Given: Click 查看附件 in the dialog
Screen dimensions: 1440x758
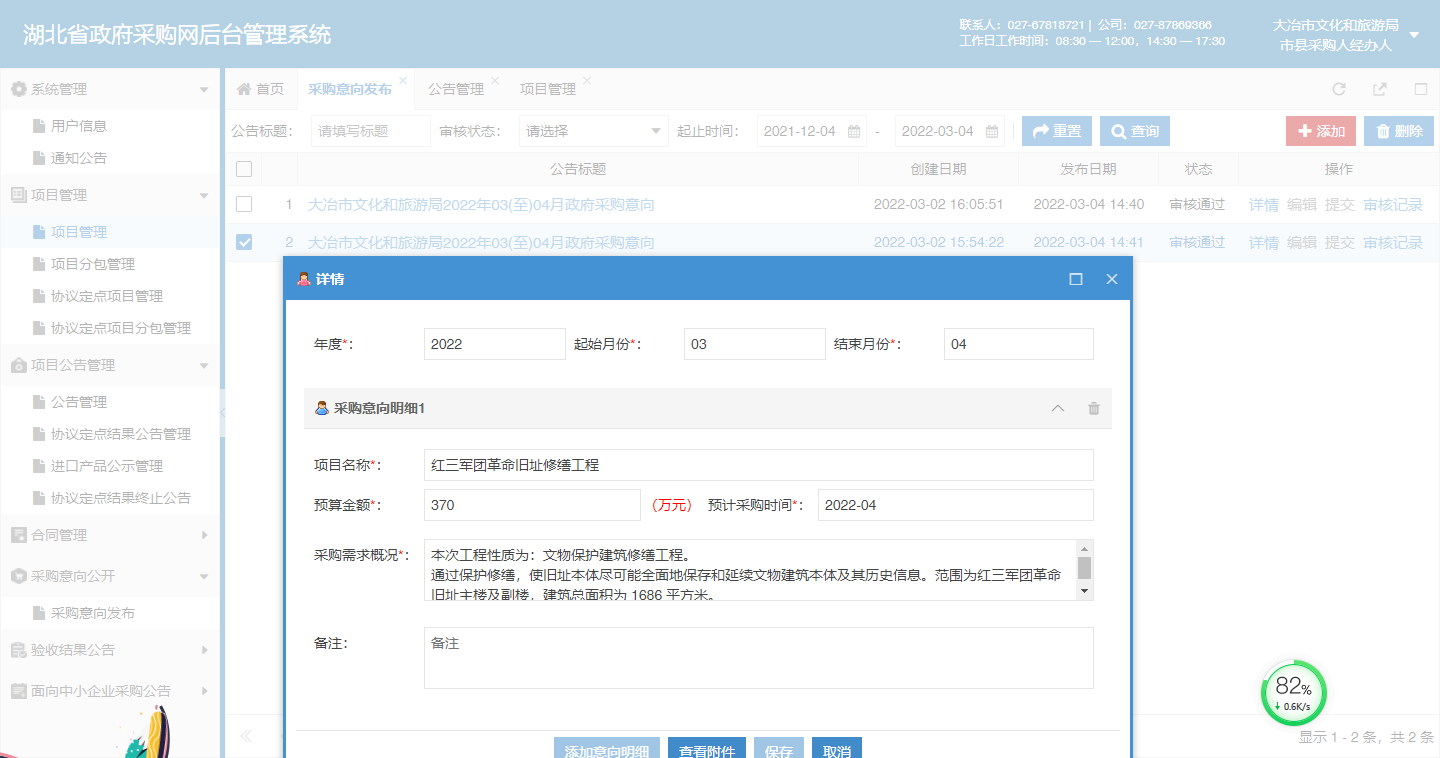Looking at the screenshot, I should (x=707, y=748).
